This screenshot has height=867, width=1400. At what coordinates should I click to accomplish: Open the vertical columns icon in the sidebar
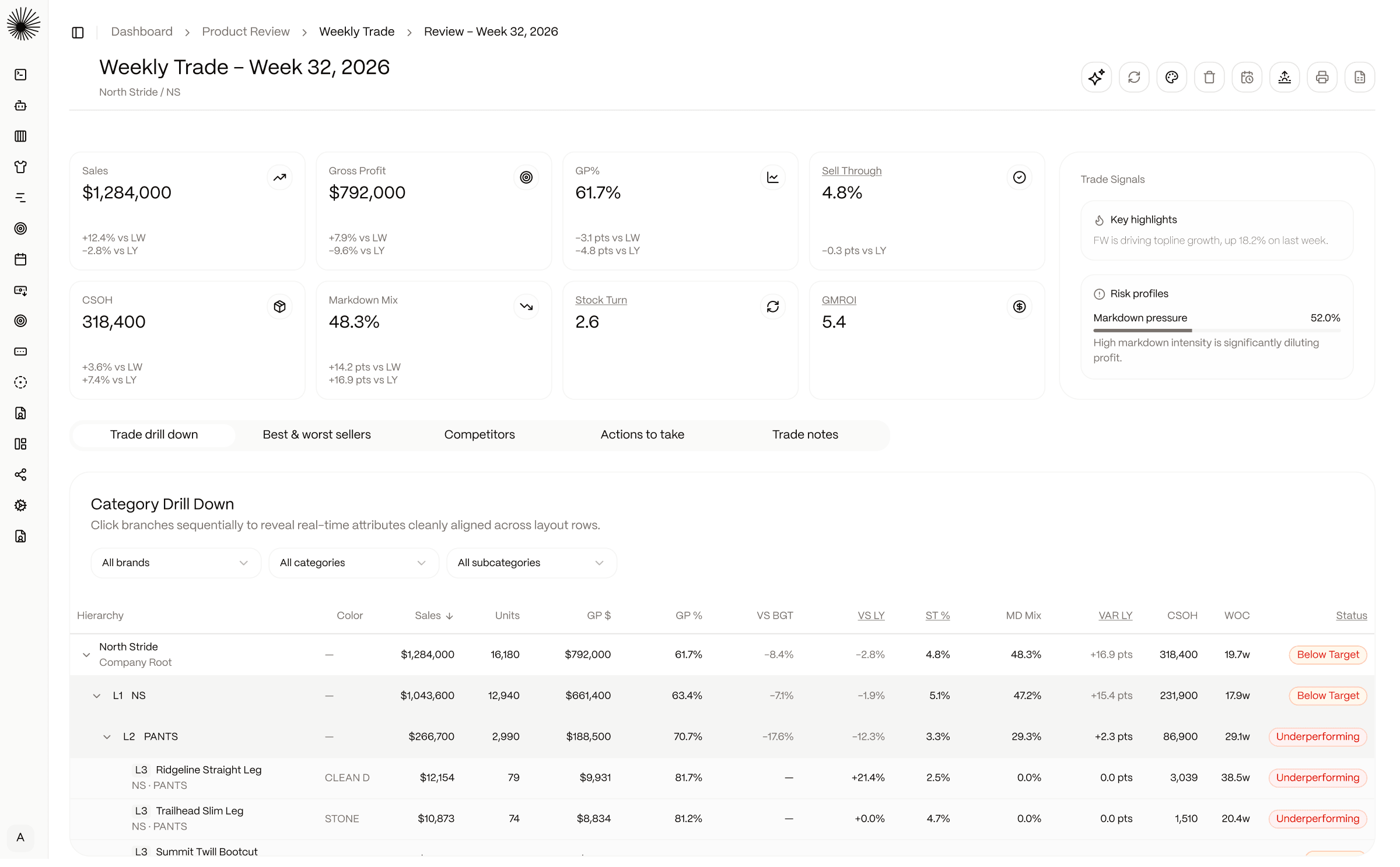point(20,136)
